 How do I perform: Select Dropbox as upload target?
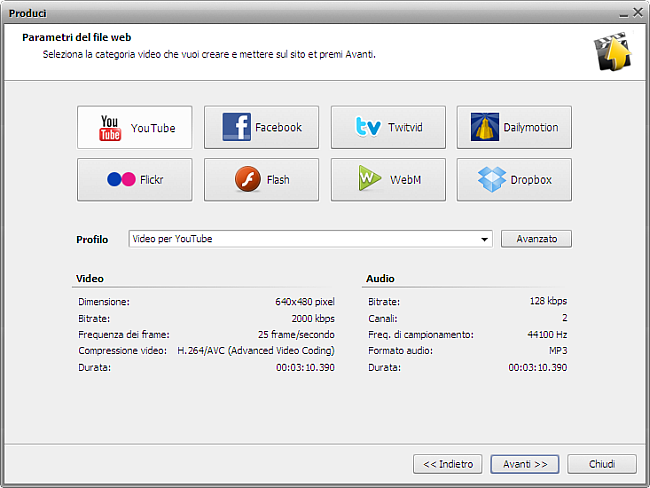[514, 180]
